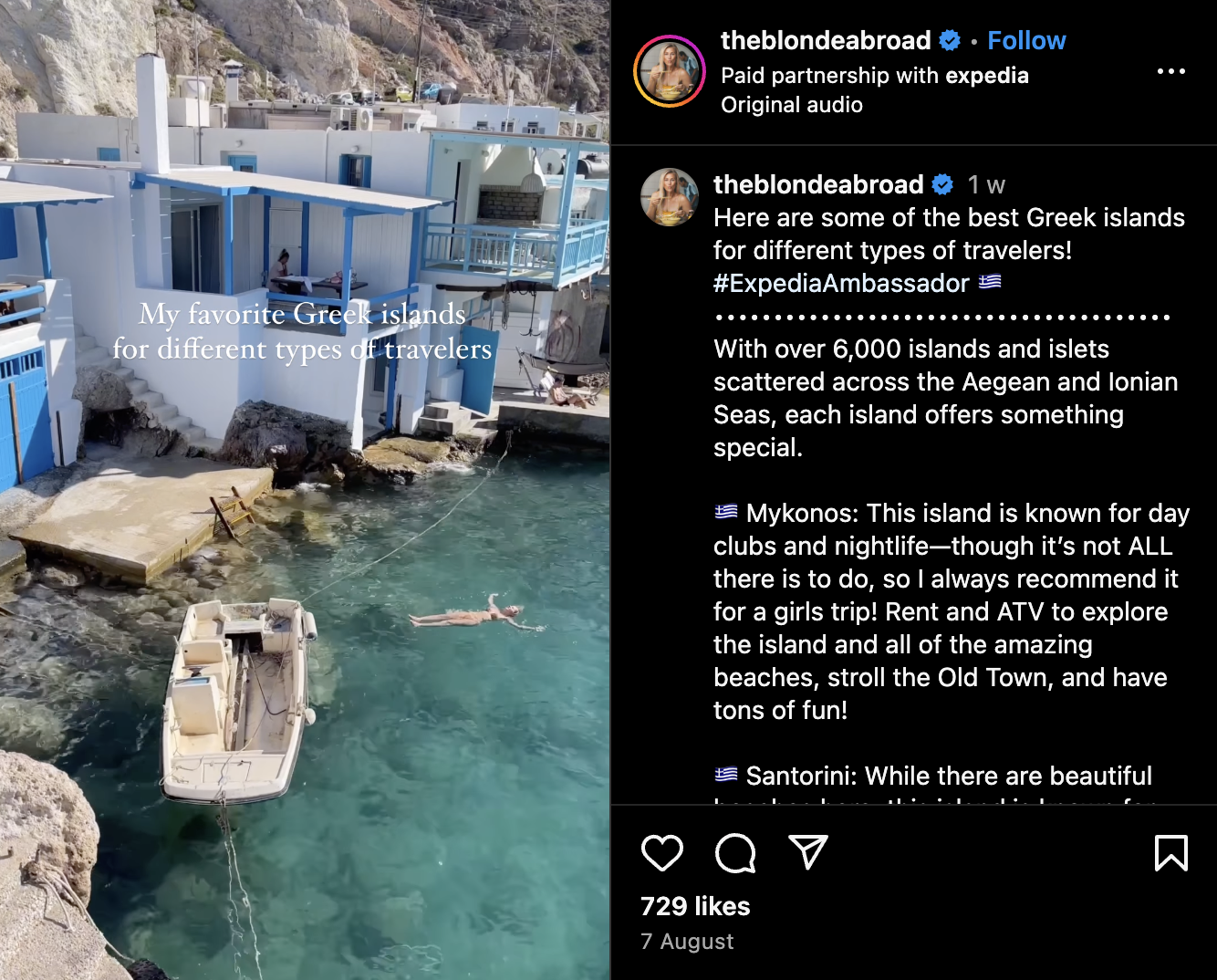Follow theblondeabroad account
The height and width of the screenshot is (980, 1217).
click(1026, 40)
